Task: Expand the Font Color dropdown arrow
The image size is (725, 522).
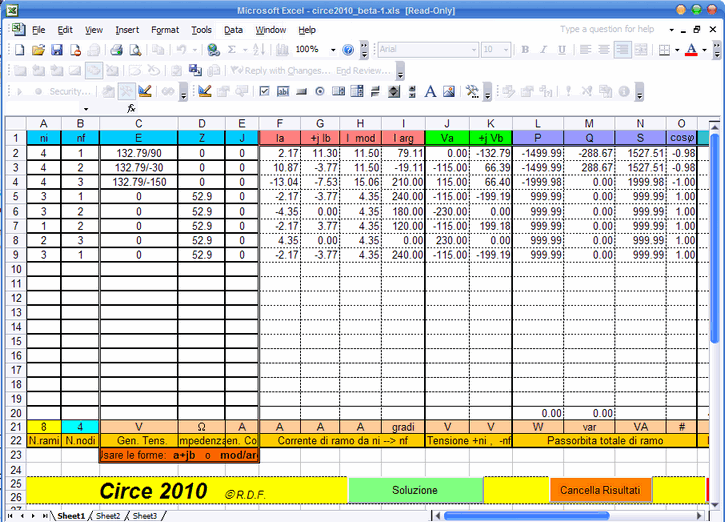Action: point(704,49)
